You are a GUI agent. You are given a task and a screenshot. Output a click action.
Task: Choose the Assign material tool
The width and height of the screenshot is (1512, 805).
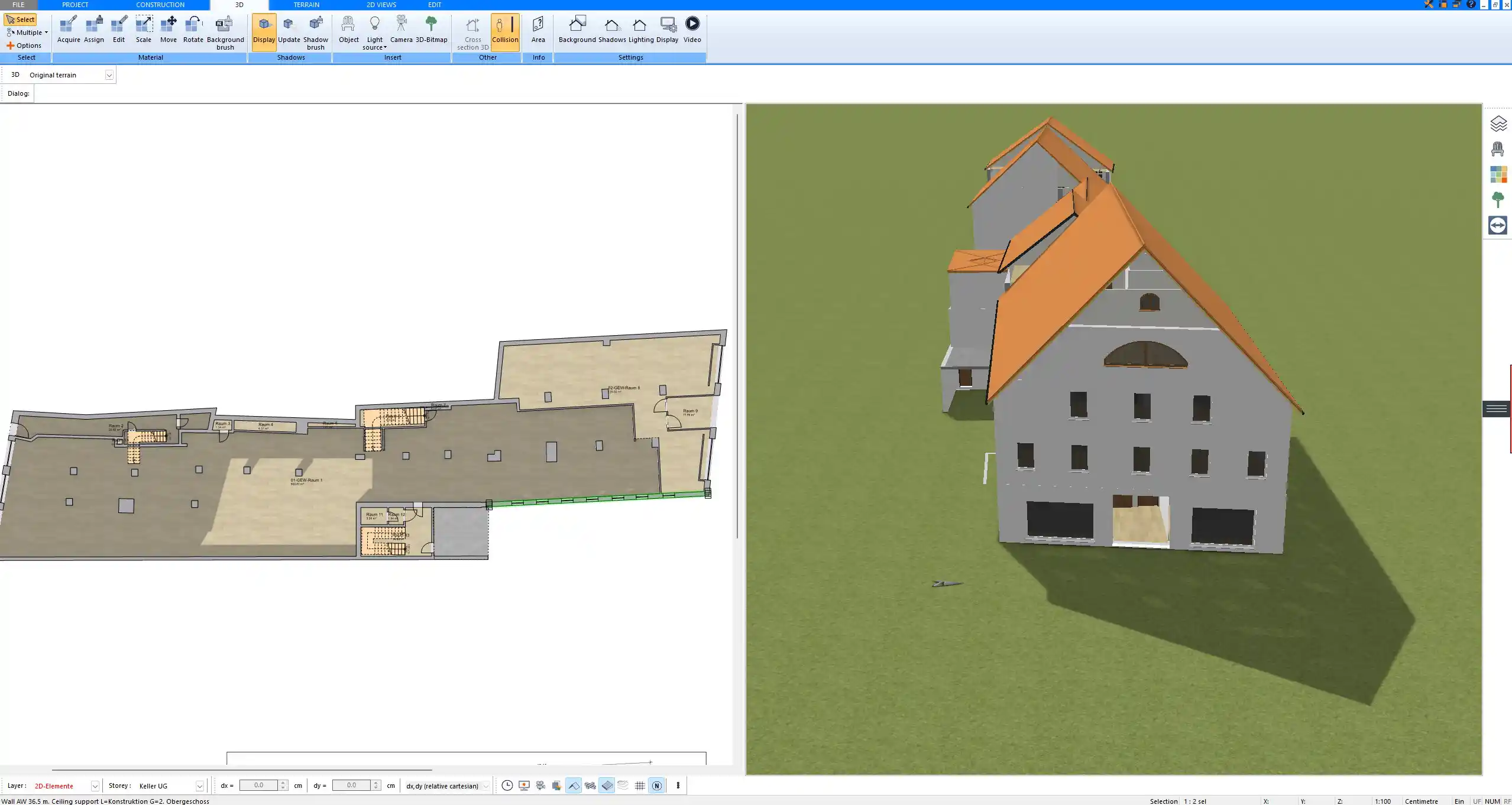coord(93,30)
